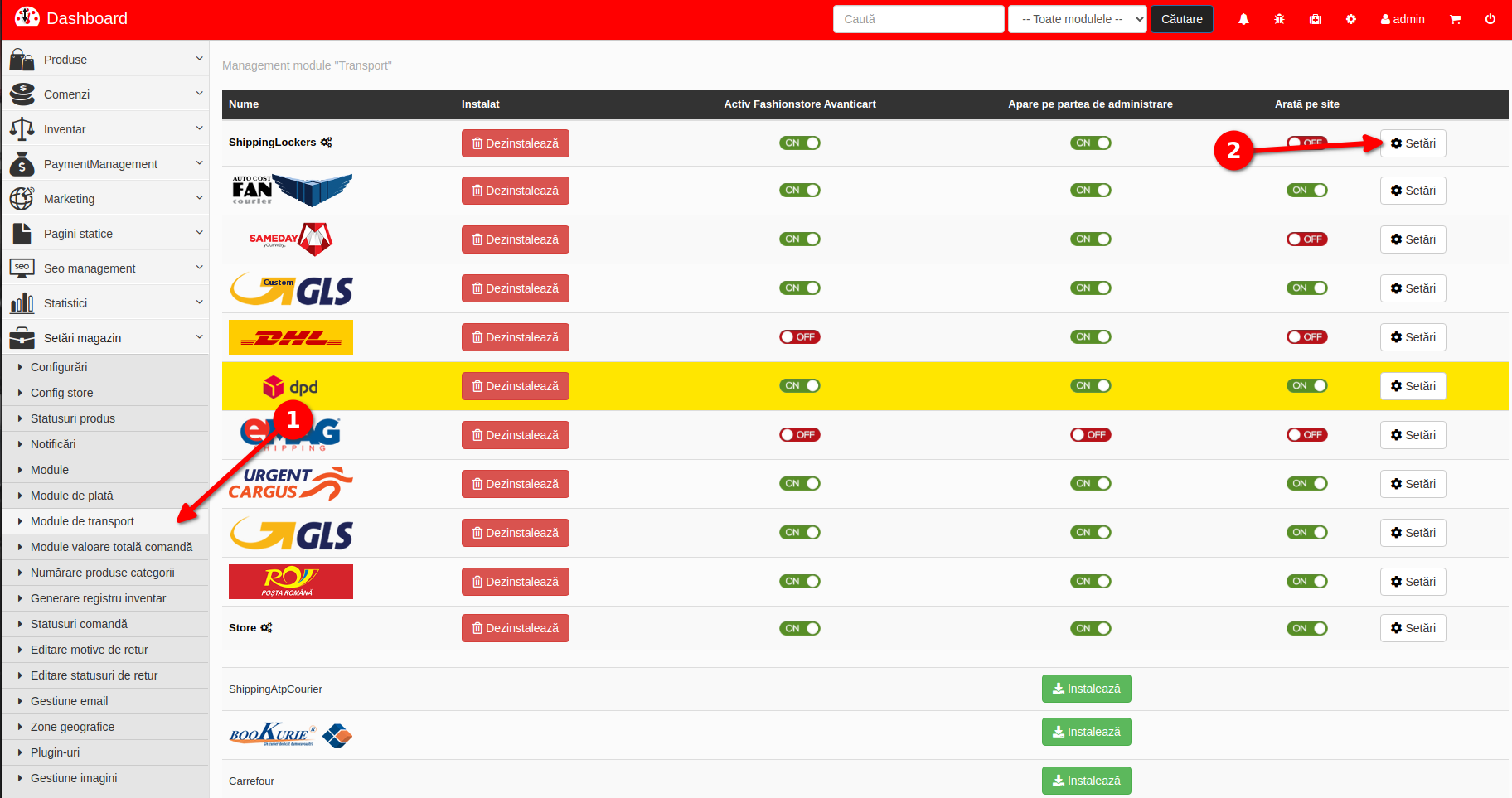Expand the PaymentManagement sidebar menu

[x=104, y=164]
